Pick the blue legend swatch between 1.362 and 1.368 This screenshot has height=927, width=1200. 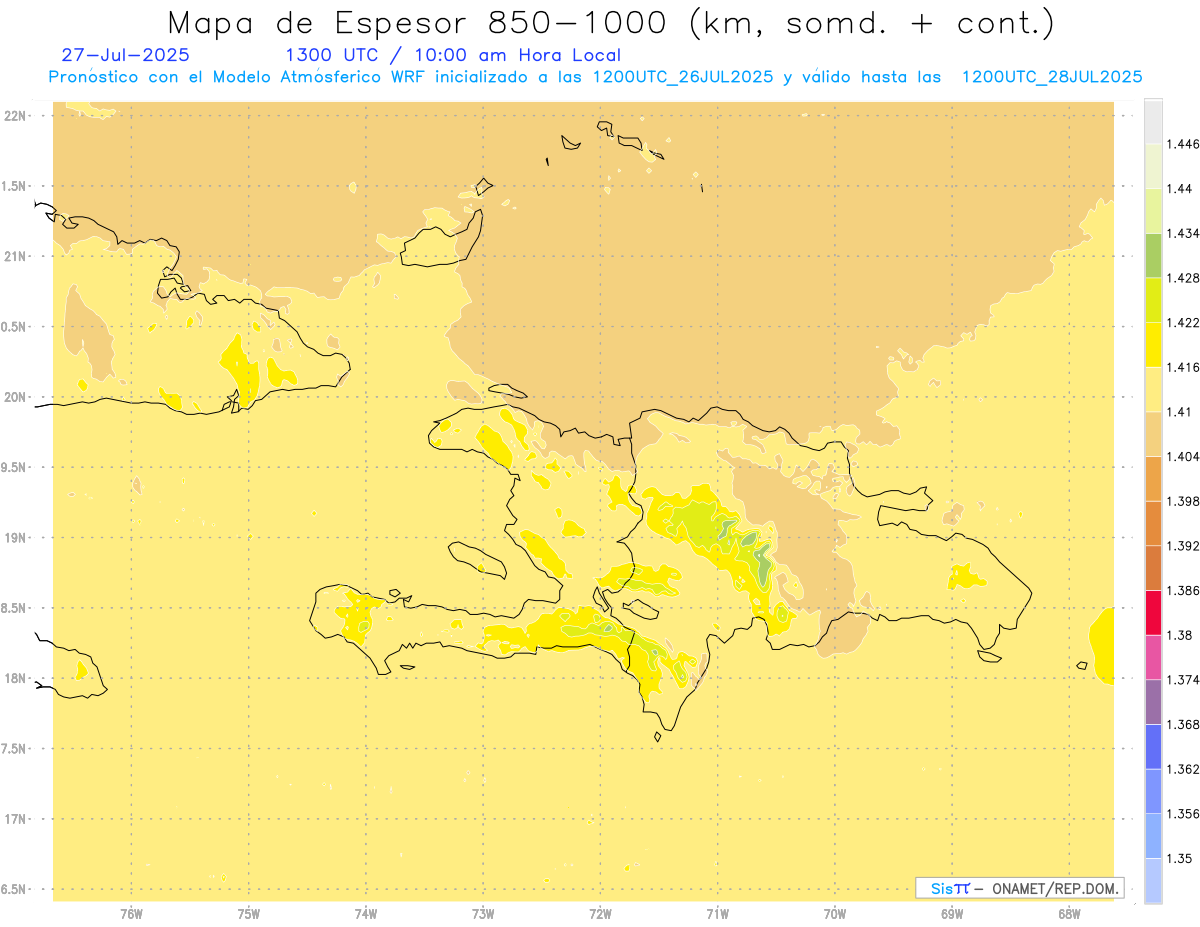[x=1153, y=746]
